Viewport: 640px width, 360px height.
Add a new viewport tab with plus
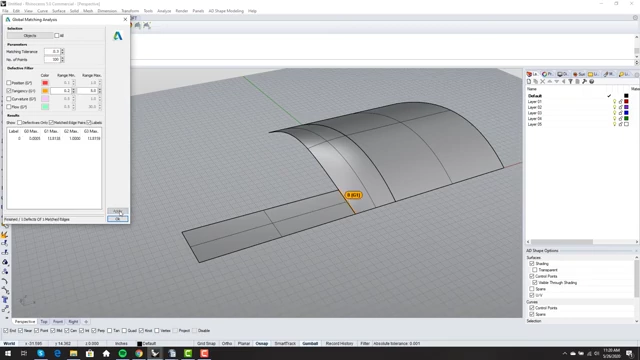pos(86,322)
